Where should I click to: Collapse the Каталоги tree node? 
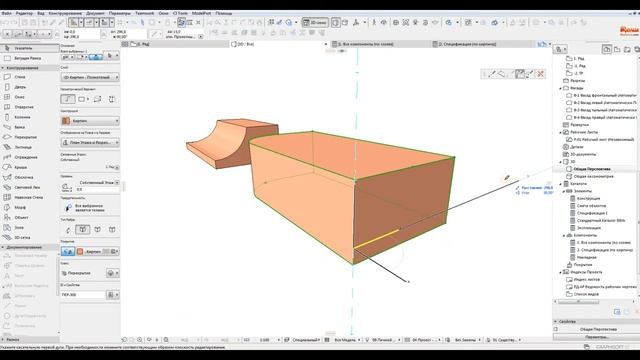coord(560,184)
